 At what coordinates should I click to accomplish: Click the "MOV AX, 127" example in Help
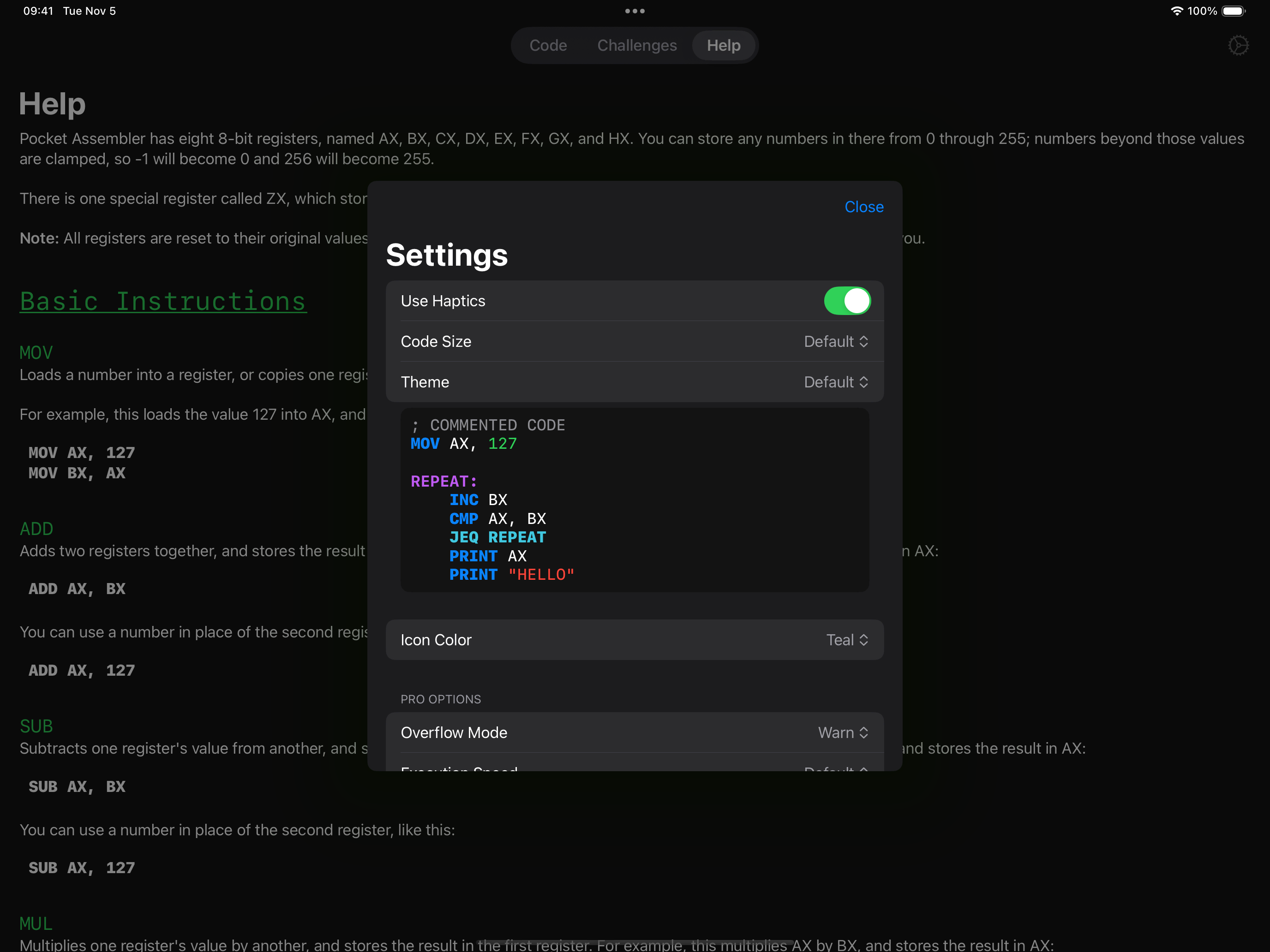pyautogui.click(x=82, y=453)
